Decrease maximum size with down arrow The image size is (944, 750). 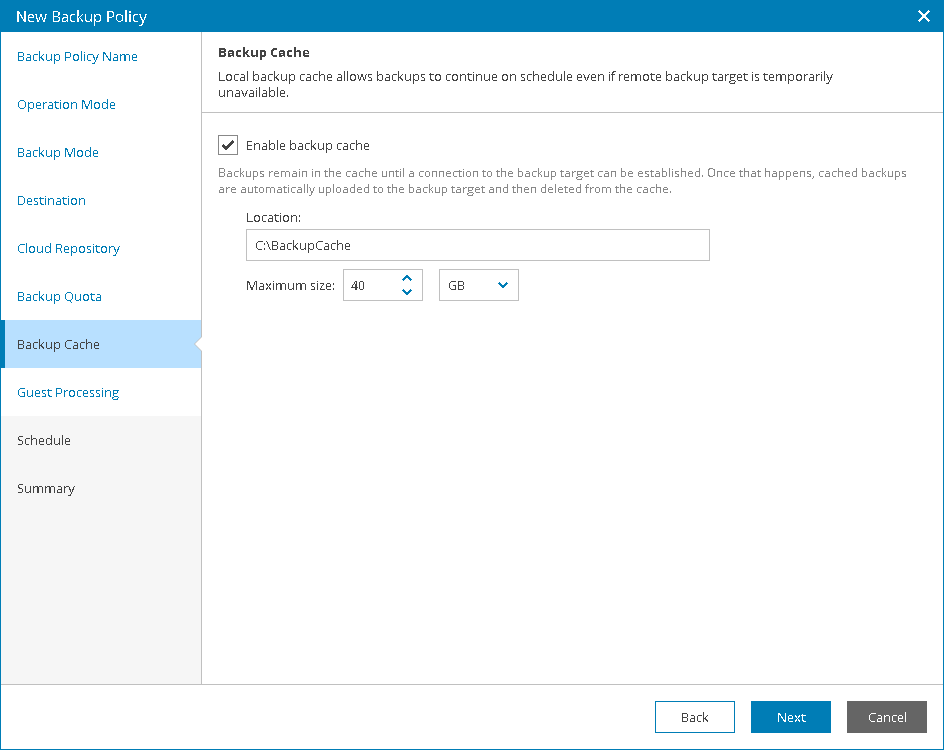coord(407,292)
